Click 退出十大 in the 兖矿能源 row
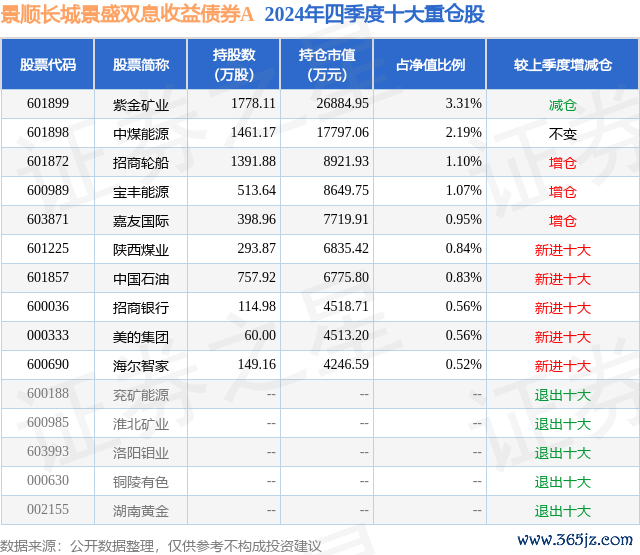 pos(562,395)
